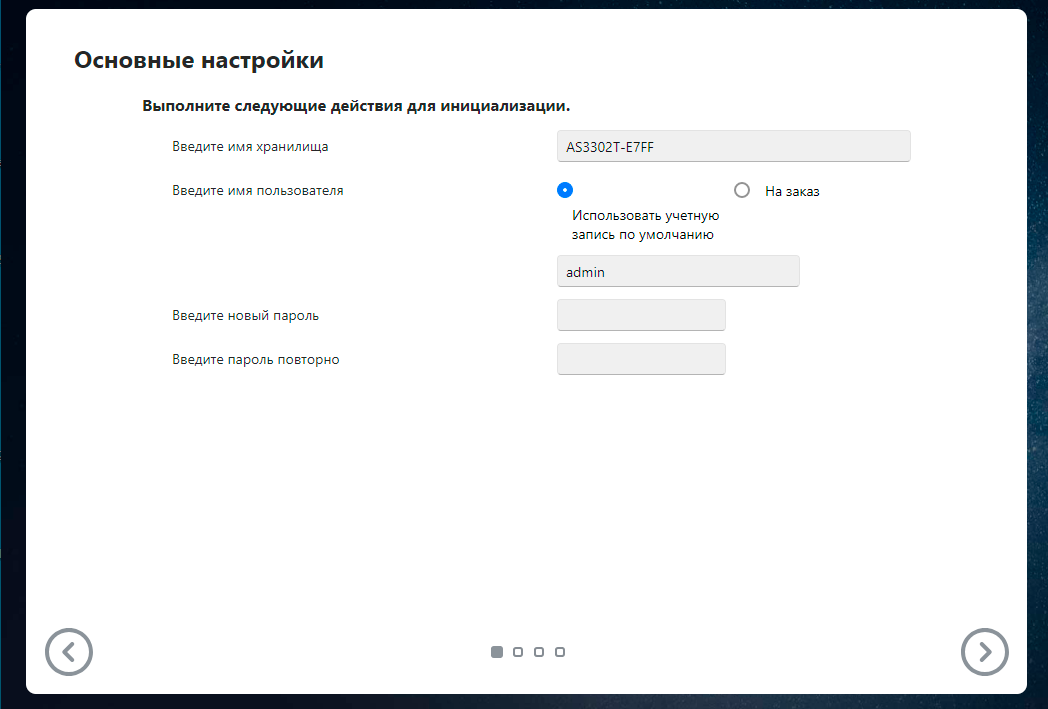Click the new password input field
The width and height of the screenshot is (1048, 709).
click(642, 315)
